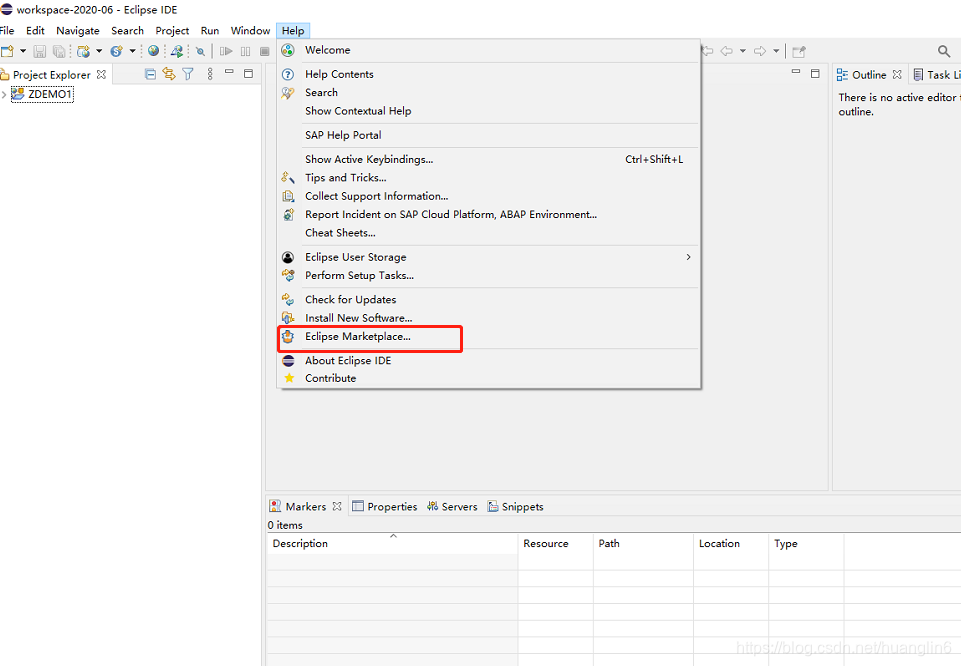Choose Report Incident on SAP Cloud Platform
The height and width of the screenshot is (666, 961).
click(488, 214)
